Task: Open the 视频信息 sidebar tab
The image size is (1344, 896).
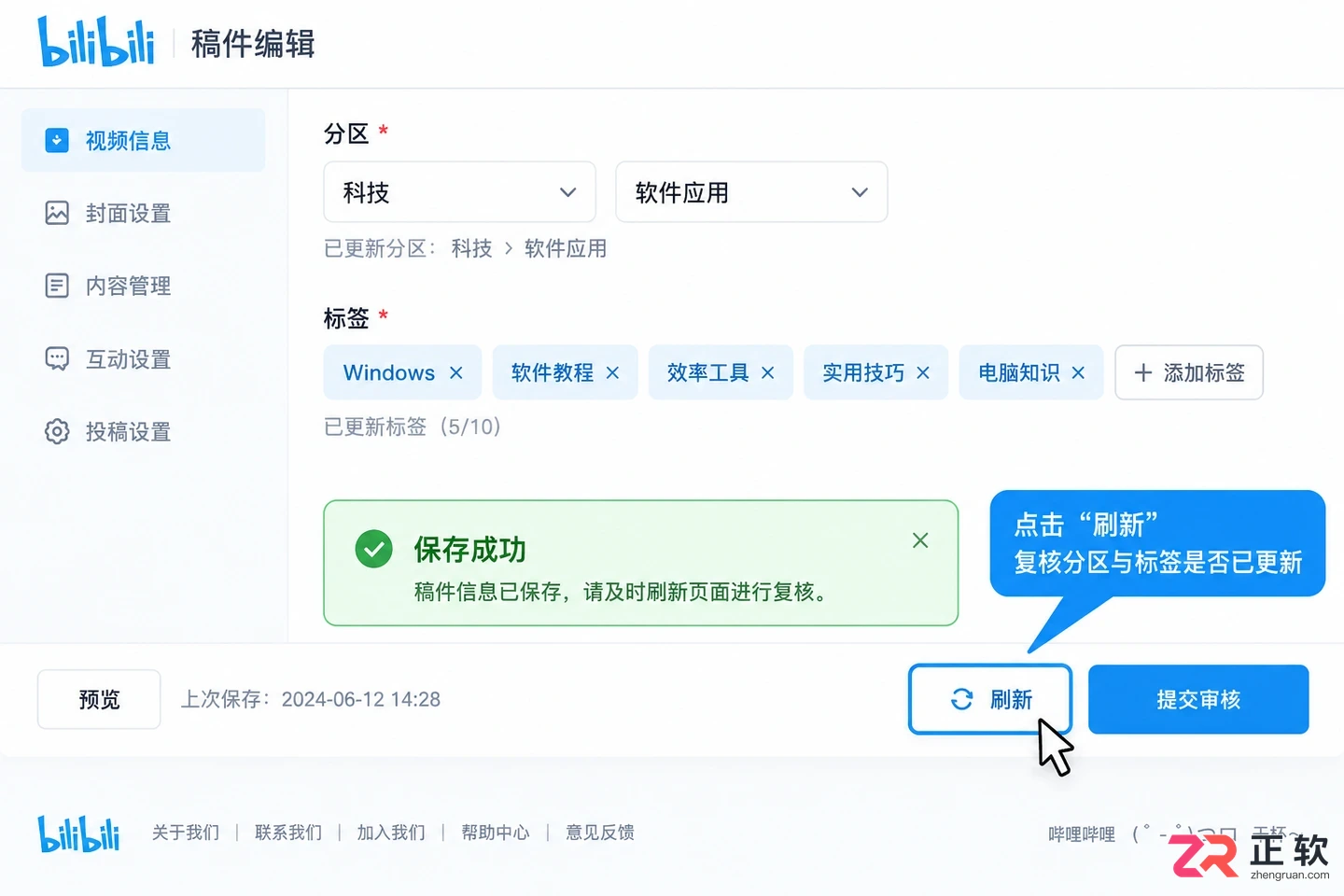Action: tap(143, 140)
